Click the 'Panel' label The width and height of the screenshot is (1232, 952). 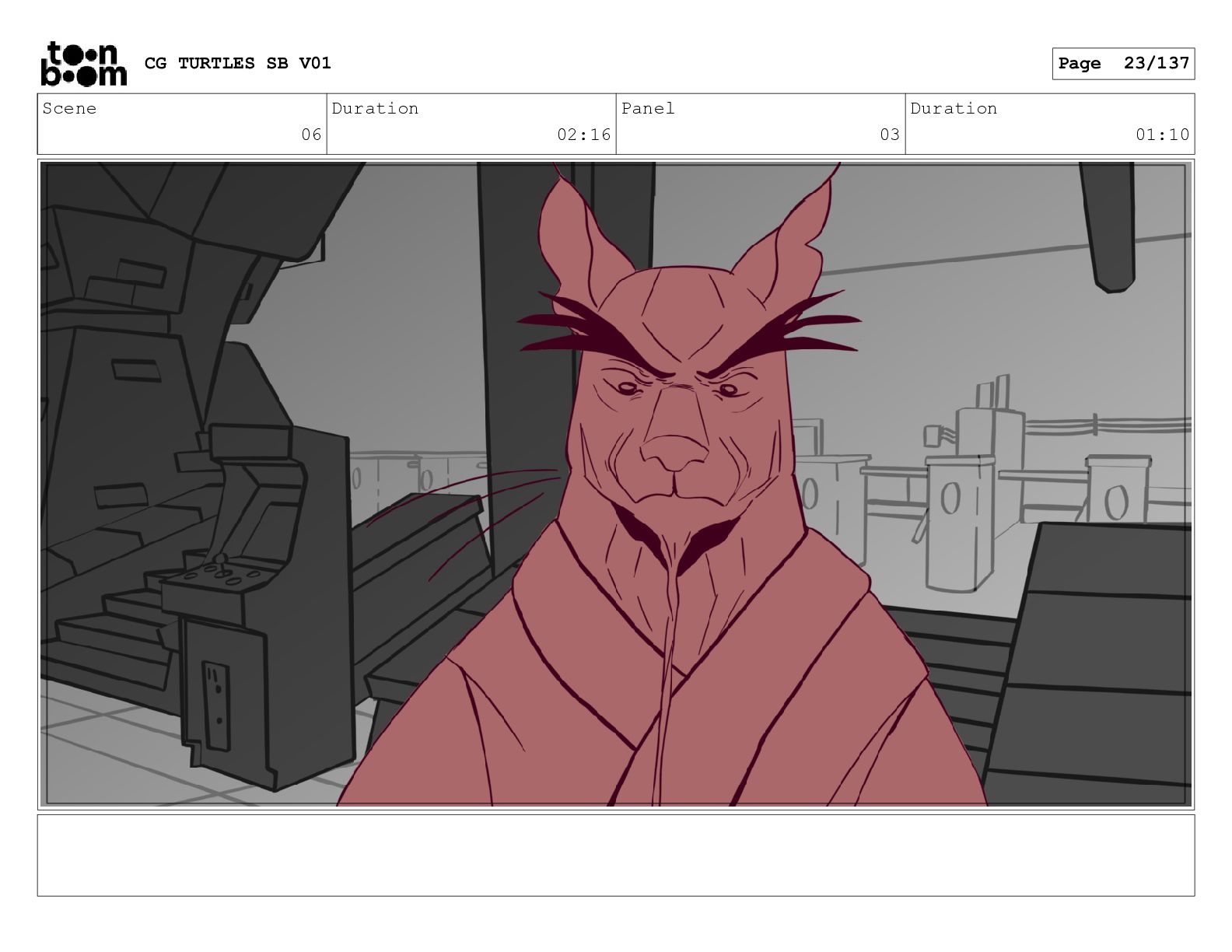click(x=648, y=108)
